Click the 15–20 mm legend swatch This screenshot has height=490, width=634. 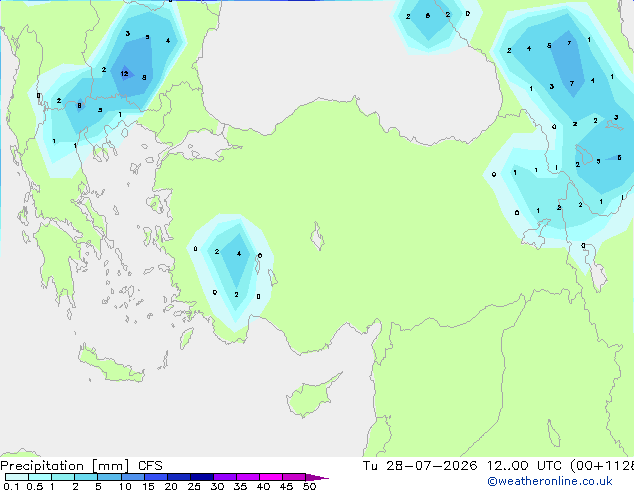click(155, 477)
